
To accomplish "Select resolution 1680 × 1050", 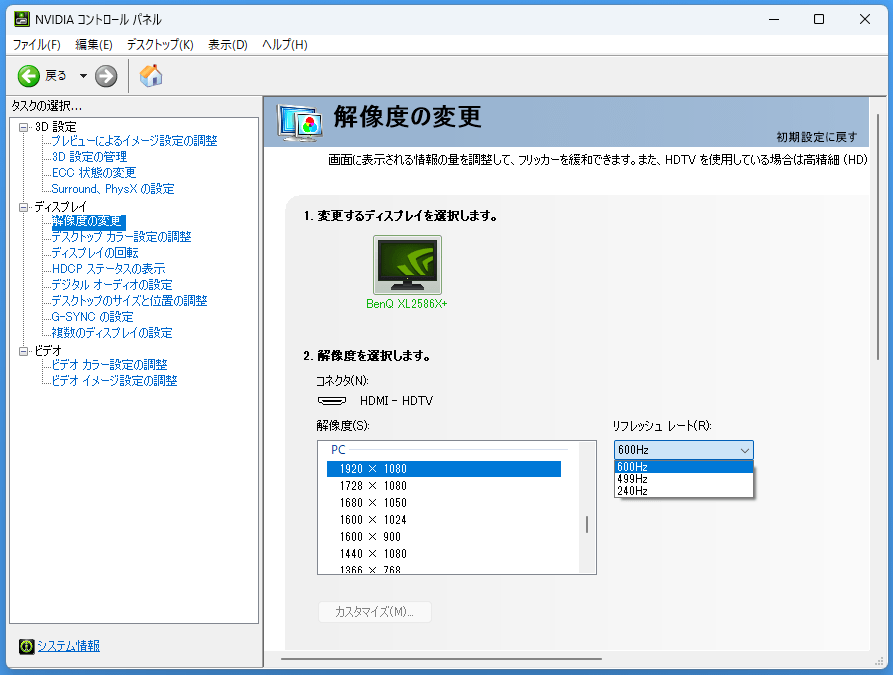I will [444, 503].
